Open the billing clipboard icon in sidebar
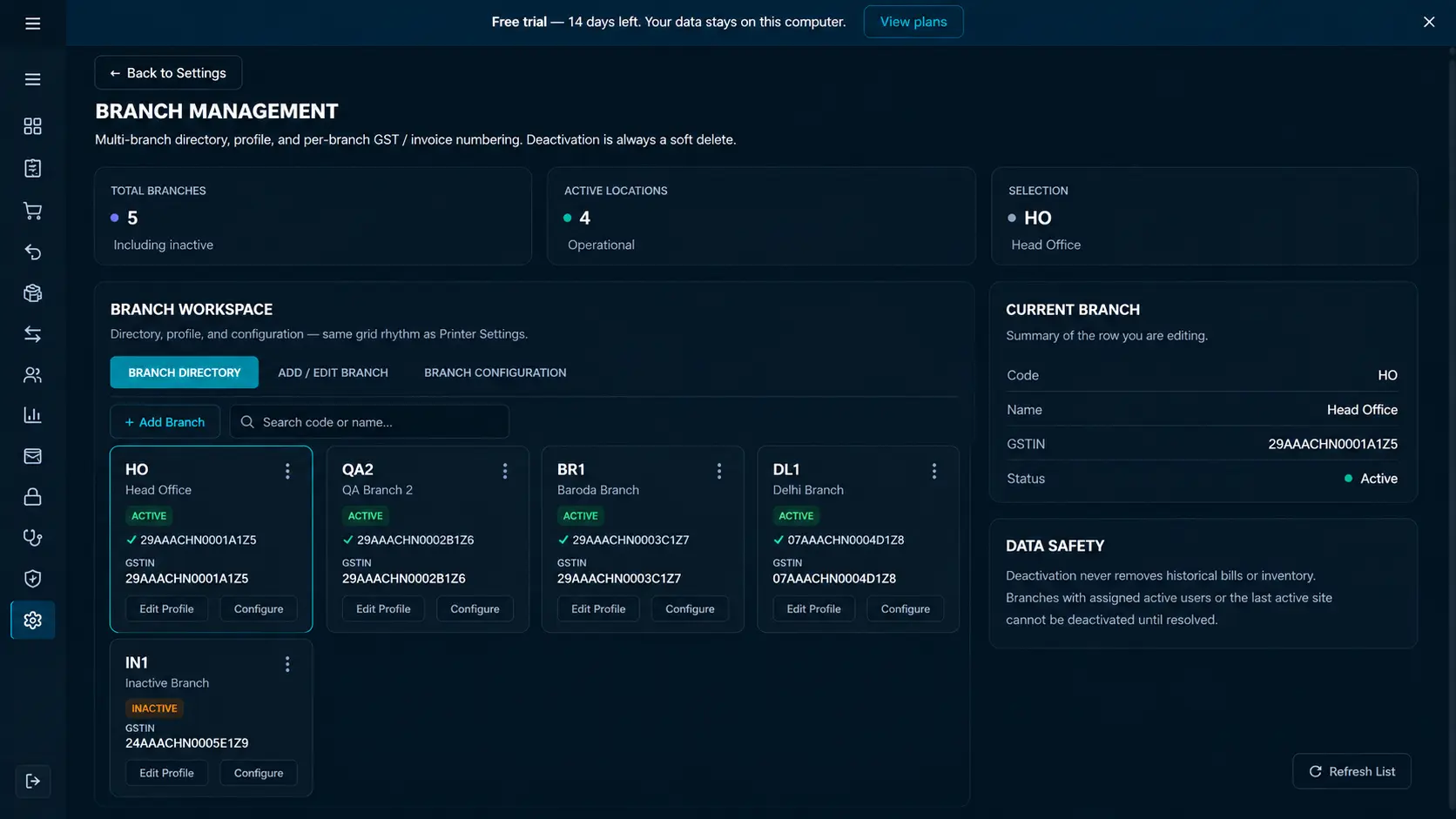 click(x=32, y=168)
